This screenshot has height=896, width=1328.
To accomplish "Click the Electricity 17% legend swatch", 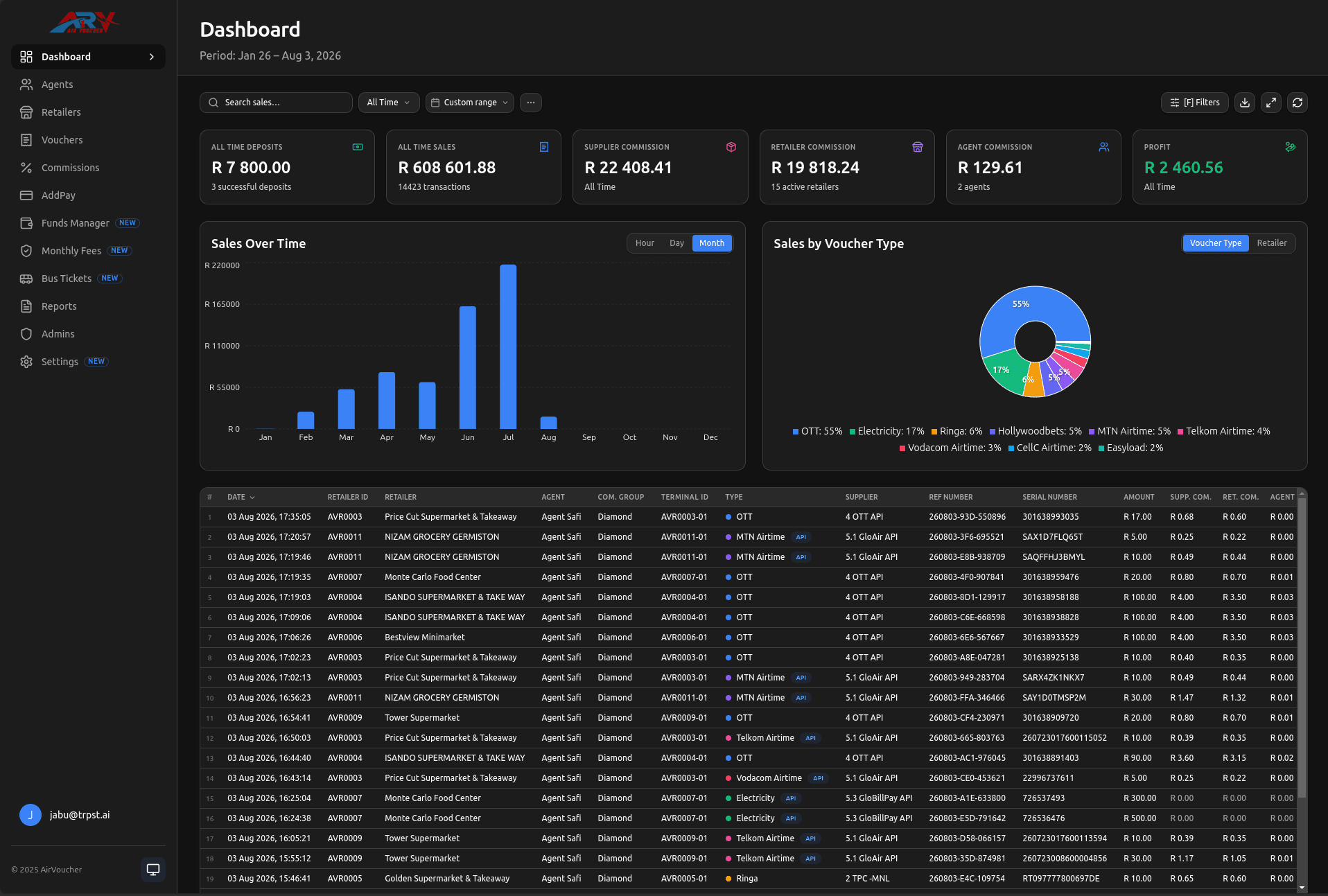I will (853, 432).
